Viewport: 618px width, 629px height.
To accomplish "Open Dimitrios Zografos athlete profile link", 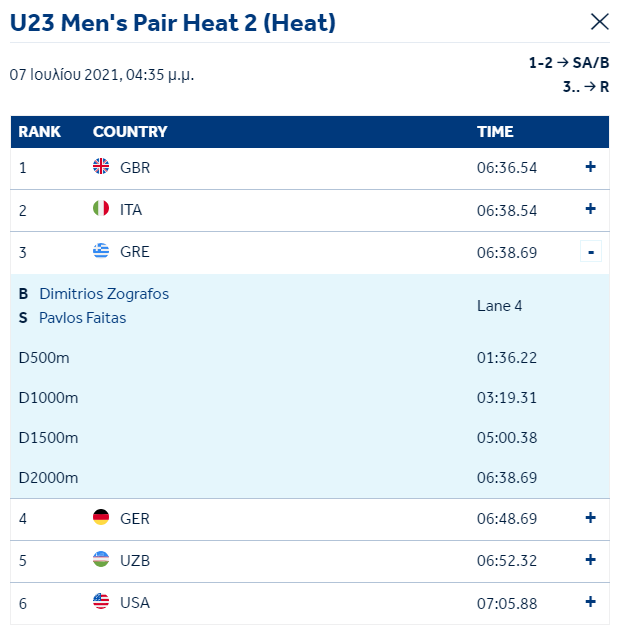I will click(104, 294).
